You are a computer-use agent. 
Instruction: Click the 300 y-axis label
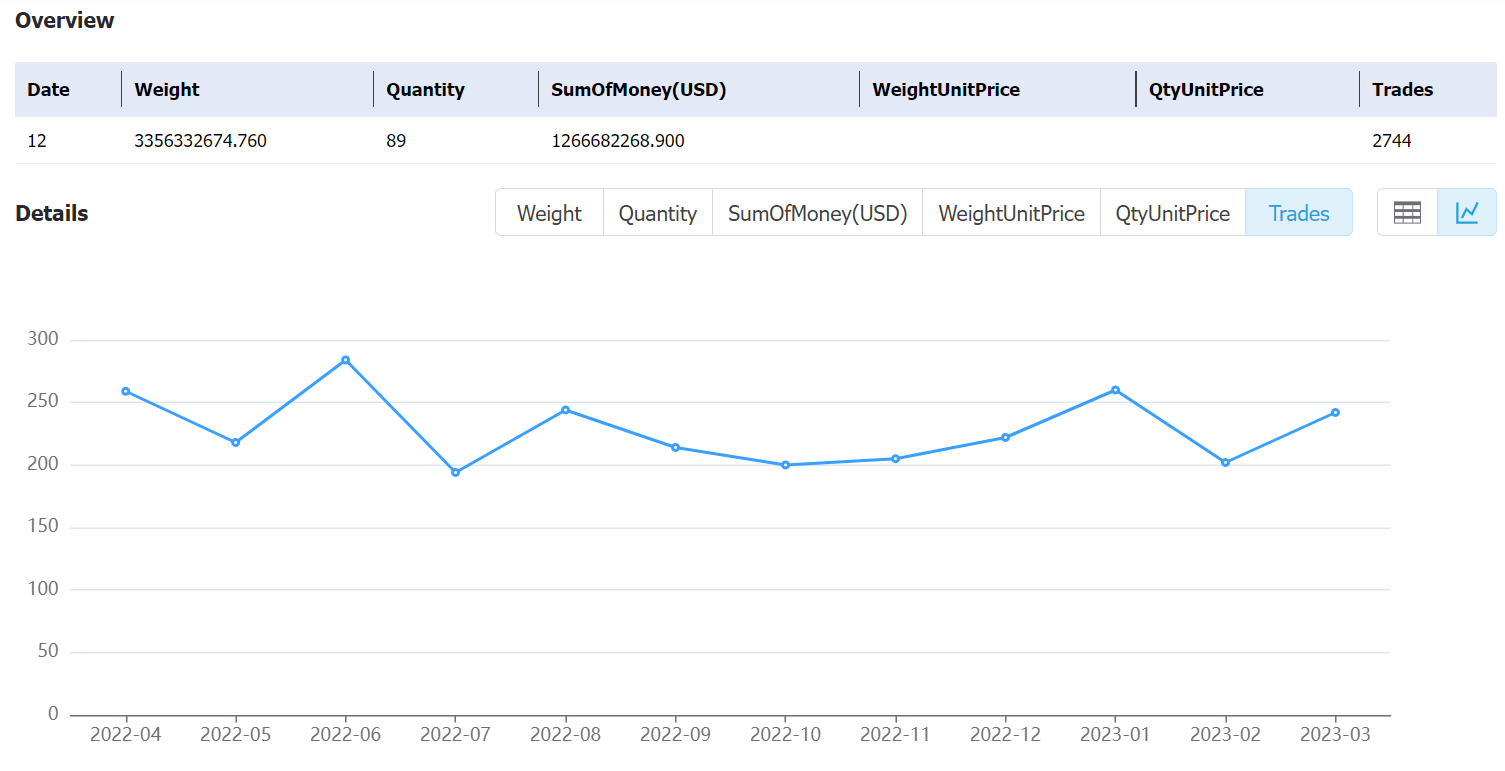[x=44, y=339]
